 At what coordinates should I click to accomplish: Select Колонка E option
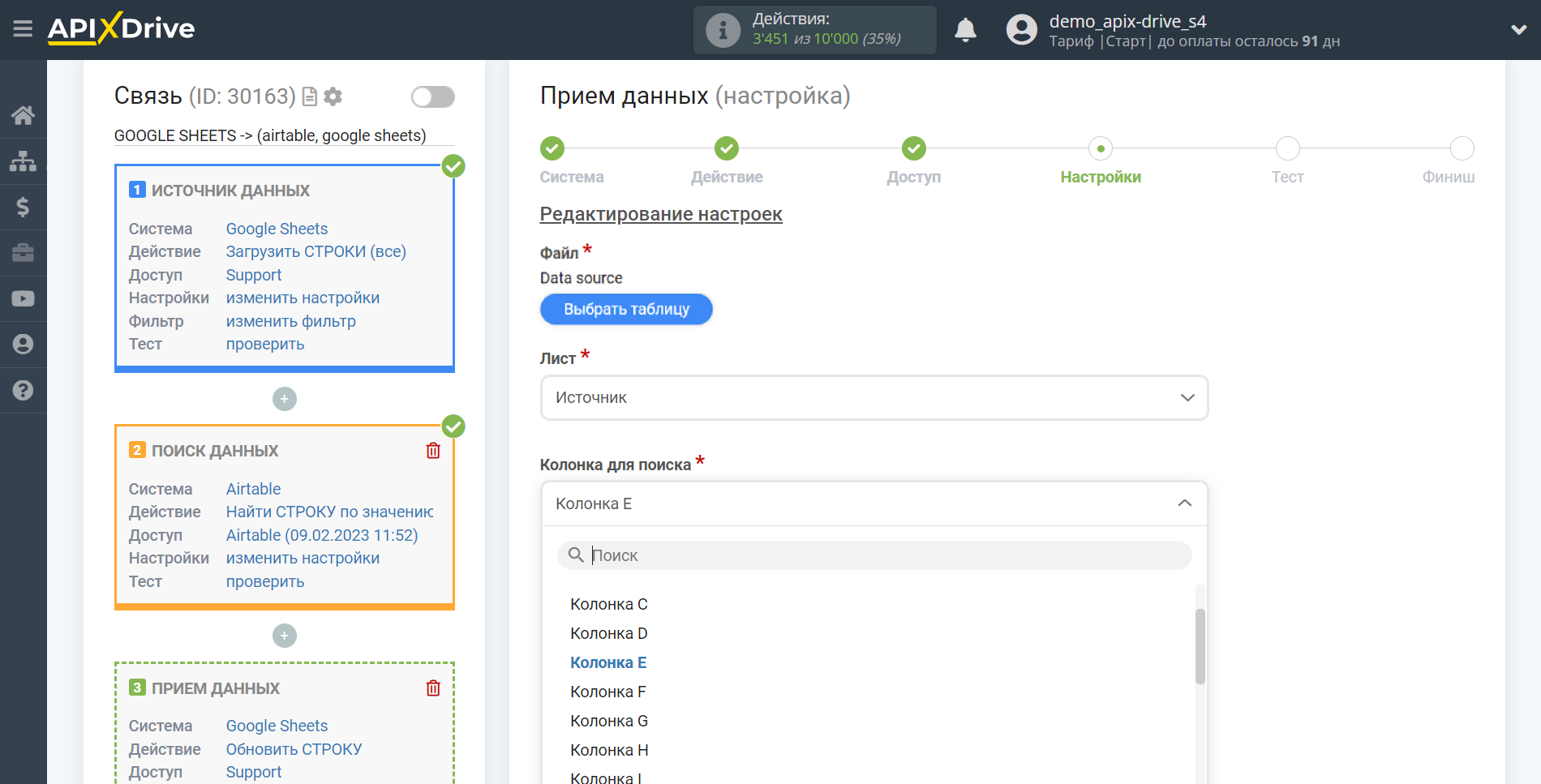click(608, 662)
